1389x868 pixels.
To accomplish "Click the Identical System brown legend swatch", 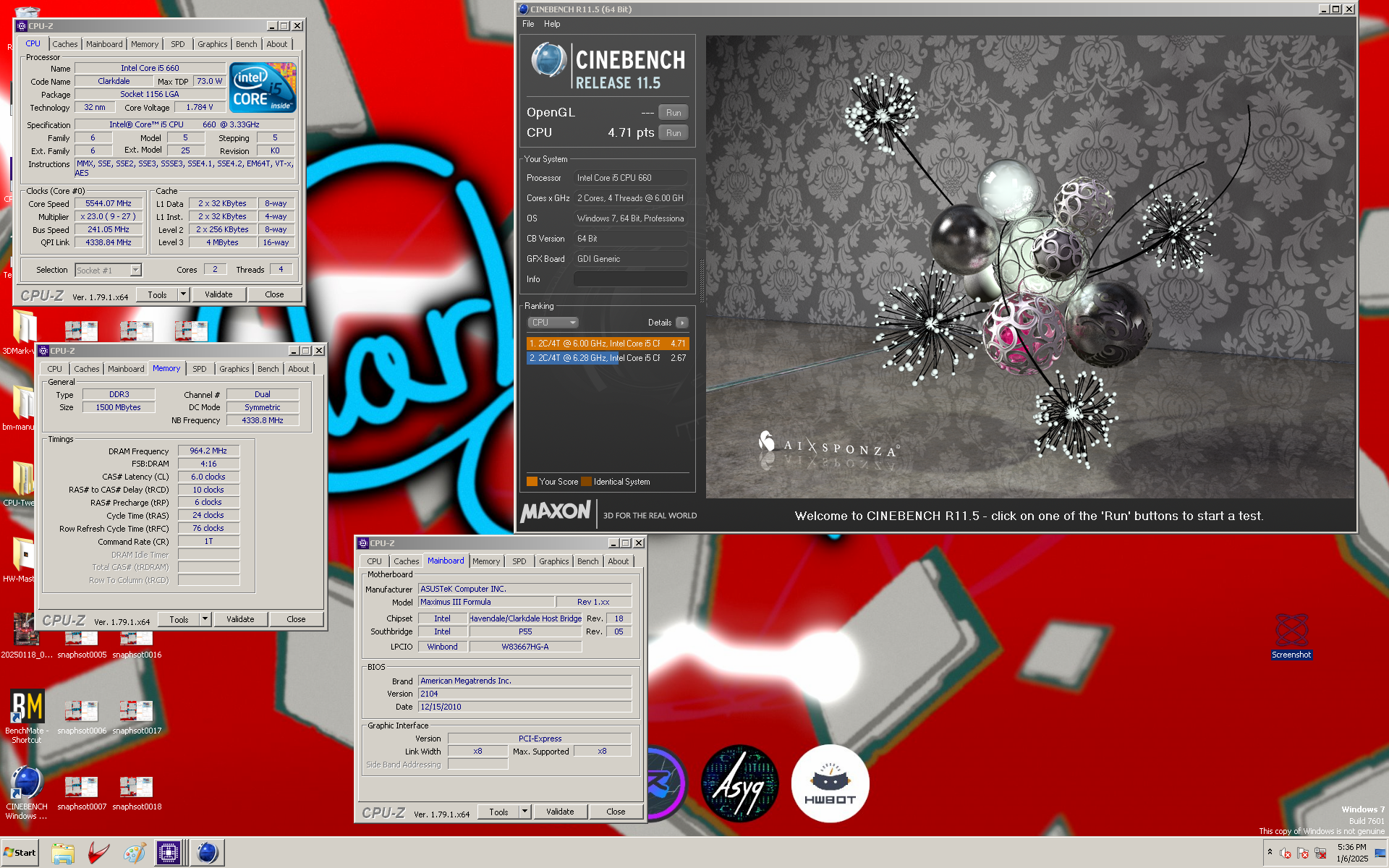I will tap(586, 482).
